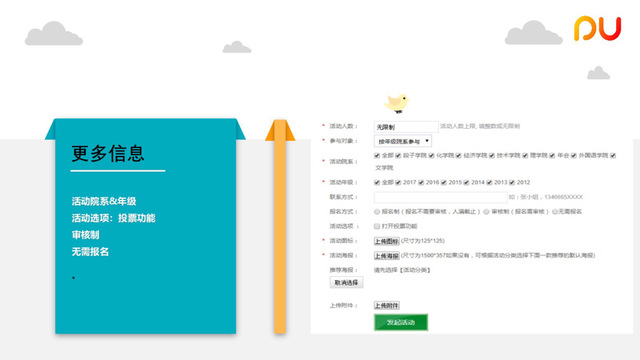The image size is (640, 360).
Task: Enable the 打开投票功能 checkbox
Action: pos(377,226)
